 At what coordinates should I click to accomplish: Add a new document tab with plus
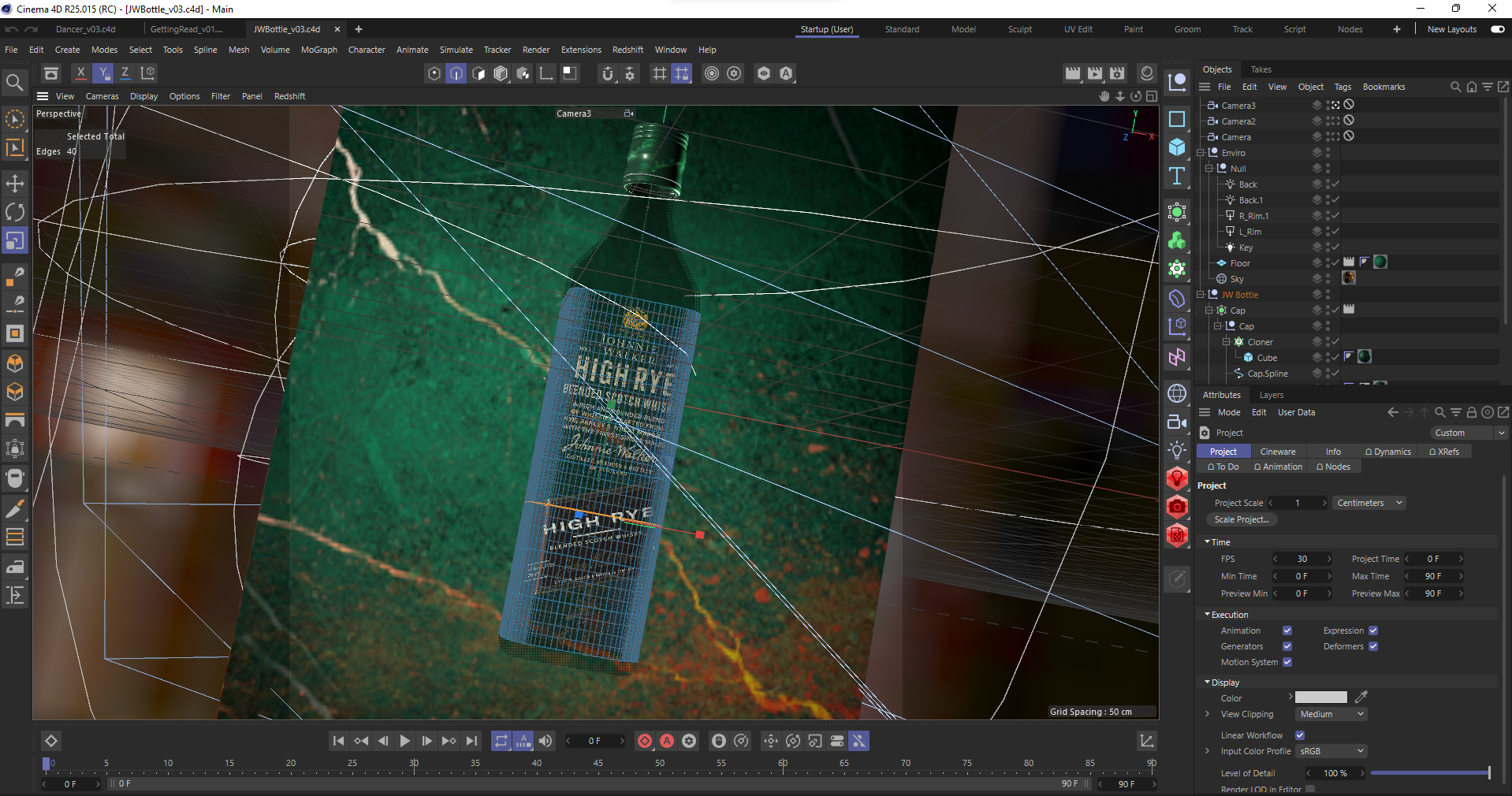359,29
